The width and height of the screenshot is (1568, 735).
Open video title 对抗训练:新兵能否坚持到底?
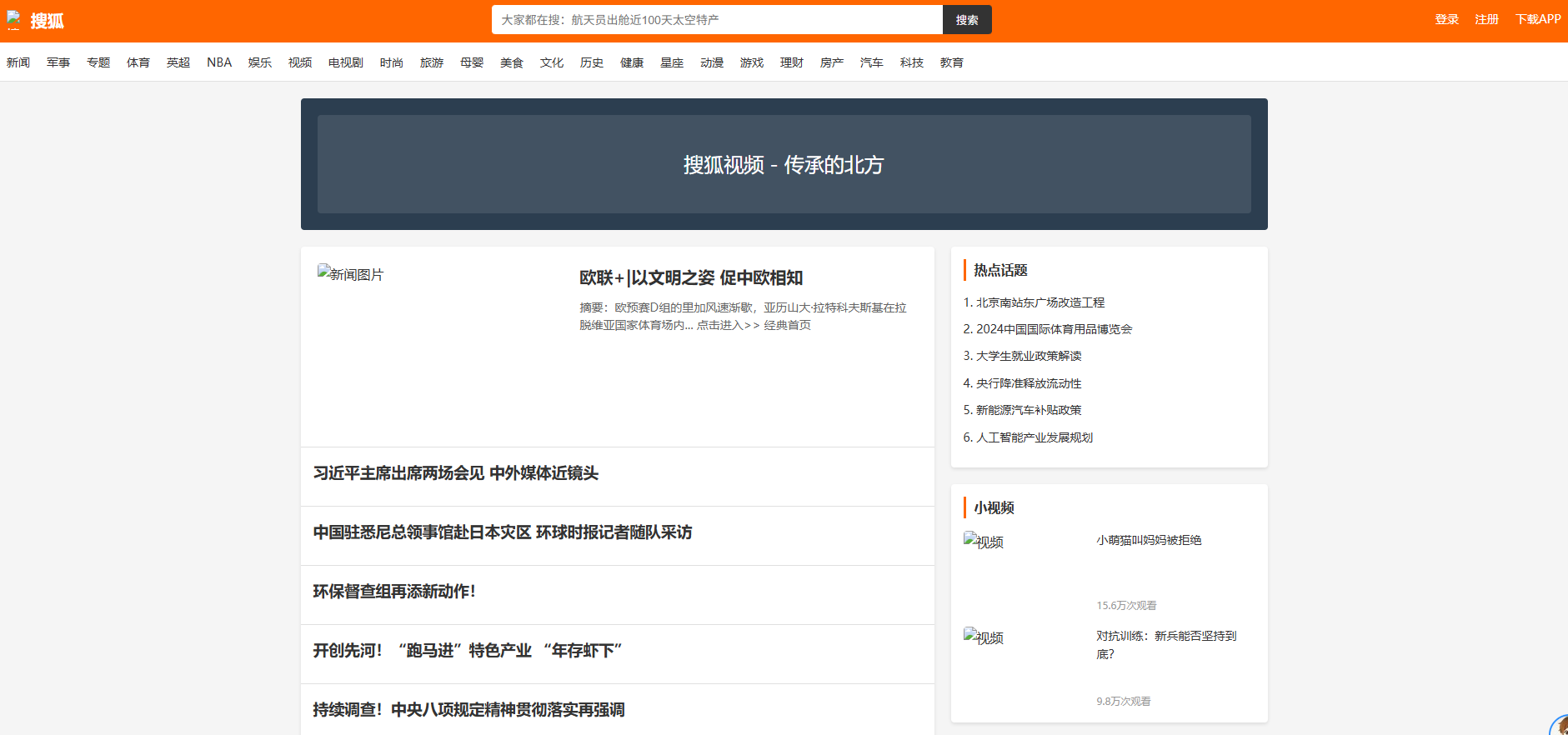pyautogui.click(x=1165, y=644)
